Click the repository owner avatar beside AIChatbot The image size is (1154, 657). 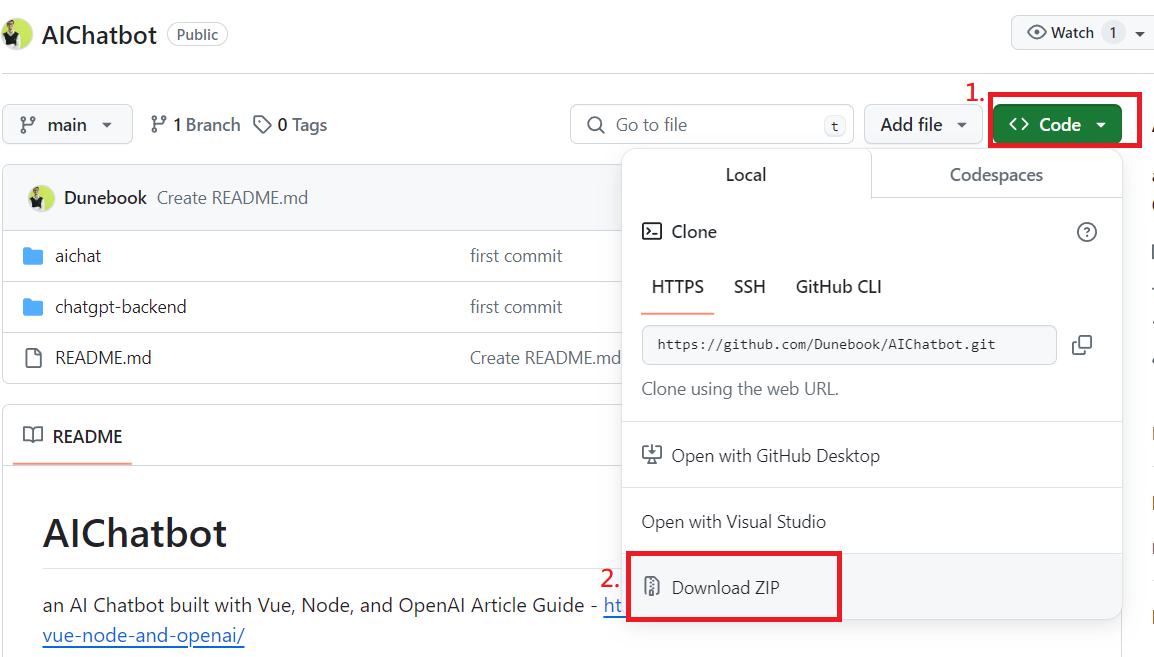click(x=17, y=34)
